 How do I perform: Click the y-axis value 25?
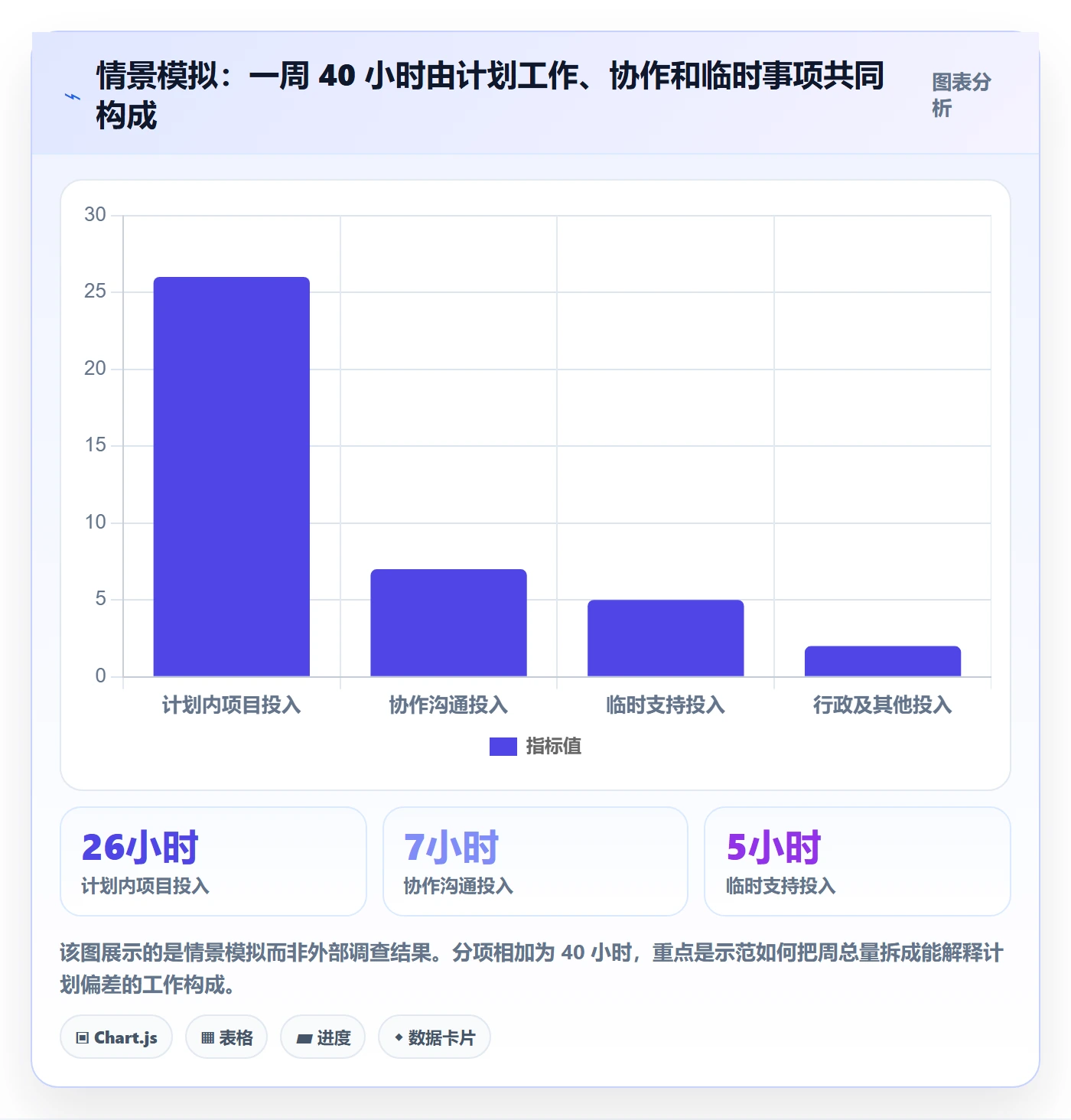[96, 291]
